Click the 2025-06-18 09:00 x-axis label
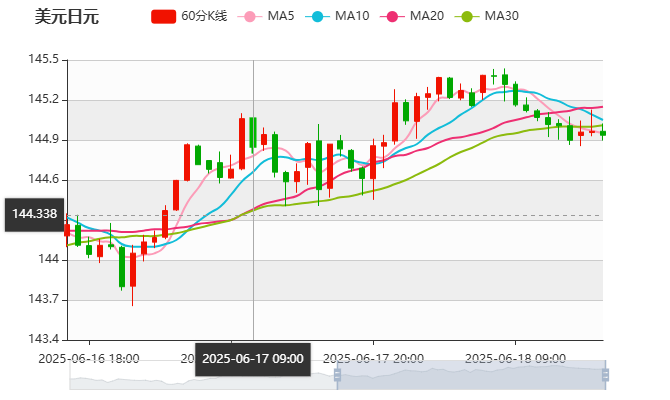670x400 pixels. click(515, 359)
